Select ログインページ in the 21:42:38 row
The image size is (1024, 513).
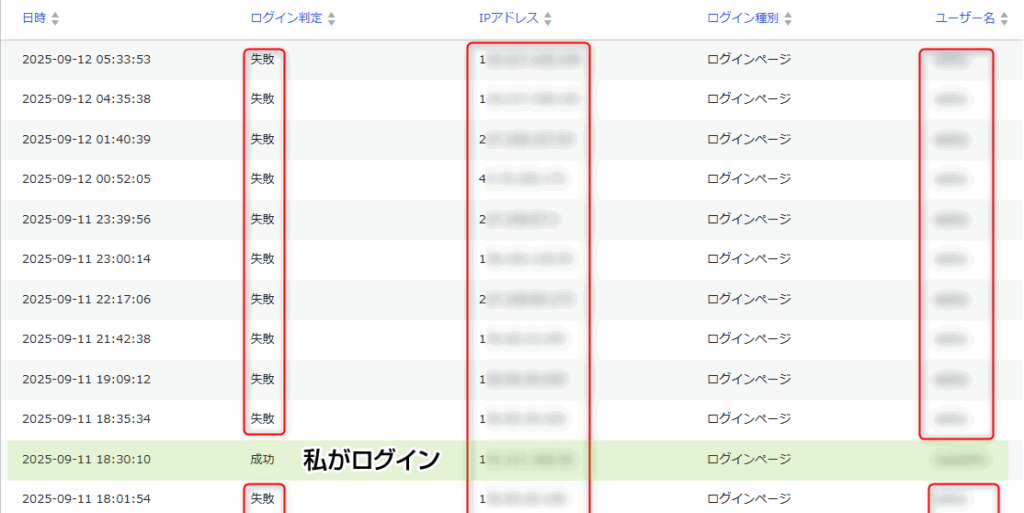coord(749,339)
